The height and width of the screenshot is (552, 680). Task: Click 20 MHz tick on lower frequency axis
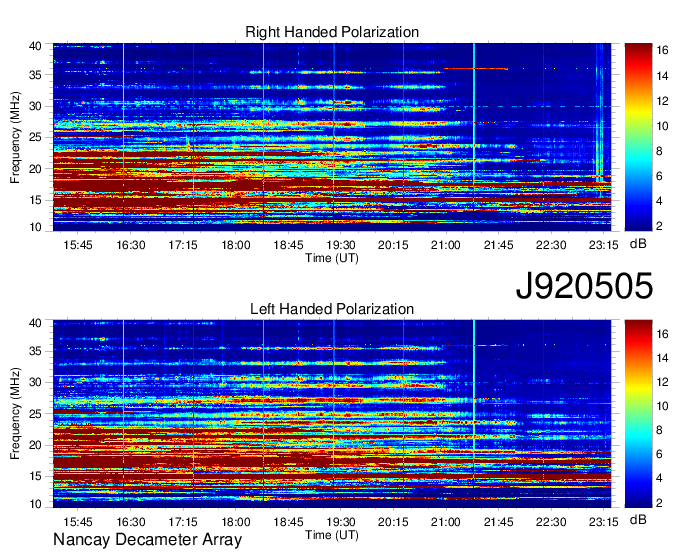(x=35, y=445)
